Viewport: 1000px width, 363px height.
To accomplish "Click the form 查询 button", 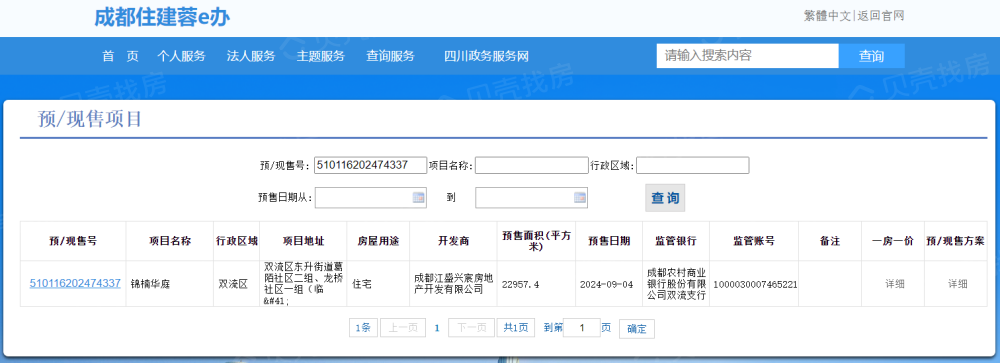I will coord(665,198).
